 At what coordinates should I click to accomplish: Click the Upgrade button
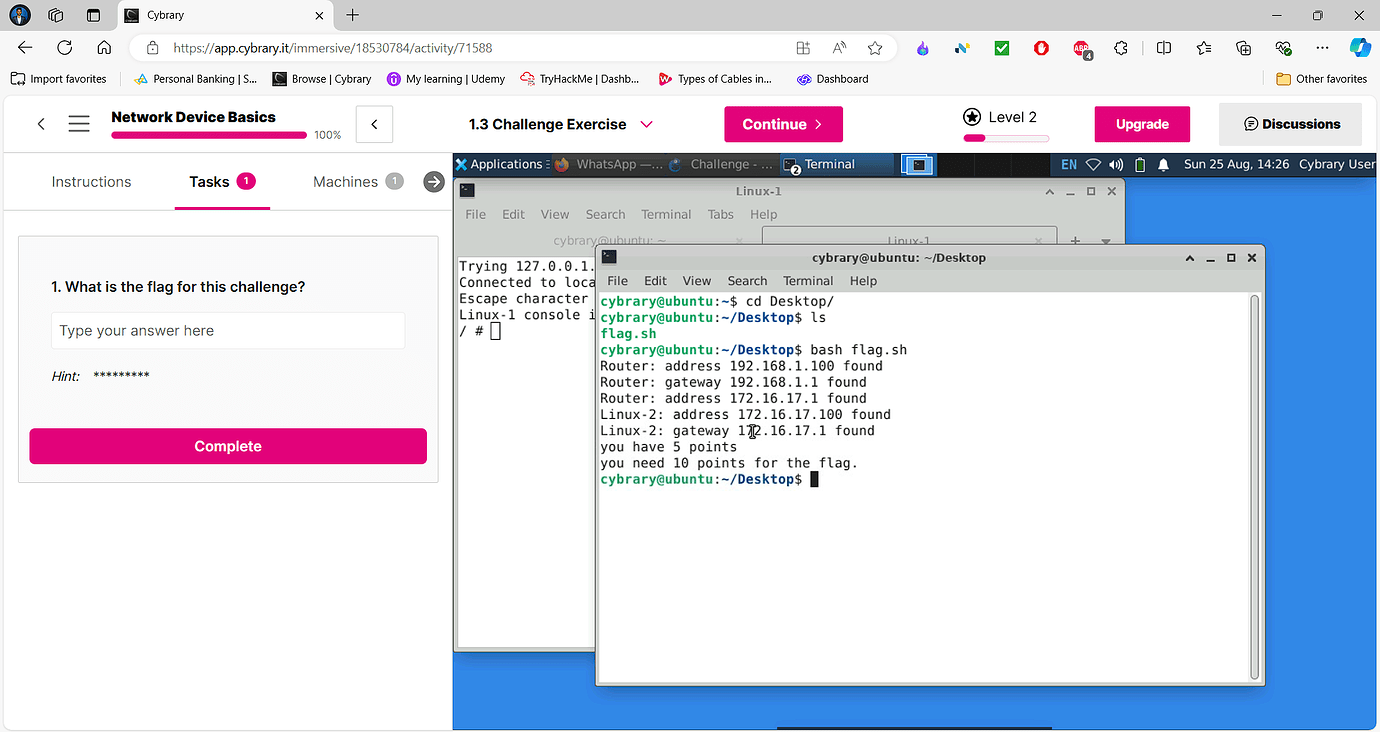(x=1142, y=124)
